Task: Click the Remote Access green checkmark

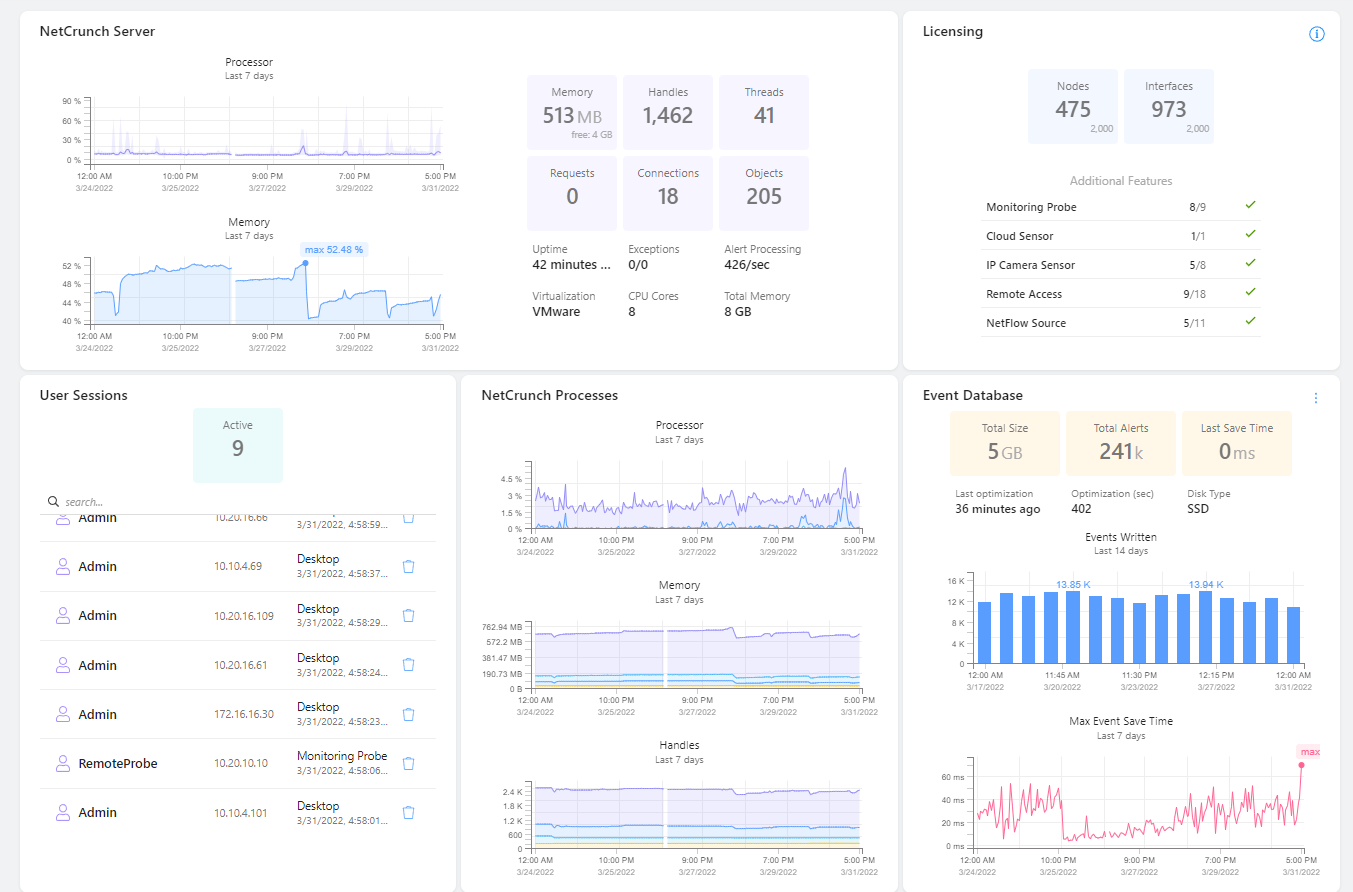Action: (x=1250, y=292)
